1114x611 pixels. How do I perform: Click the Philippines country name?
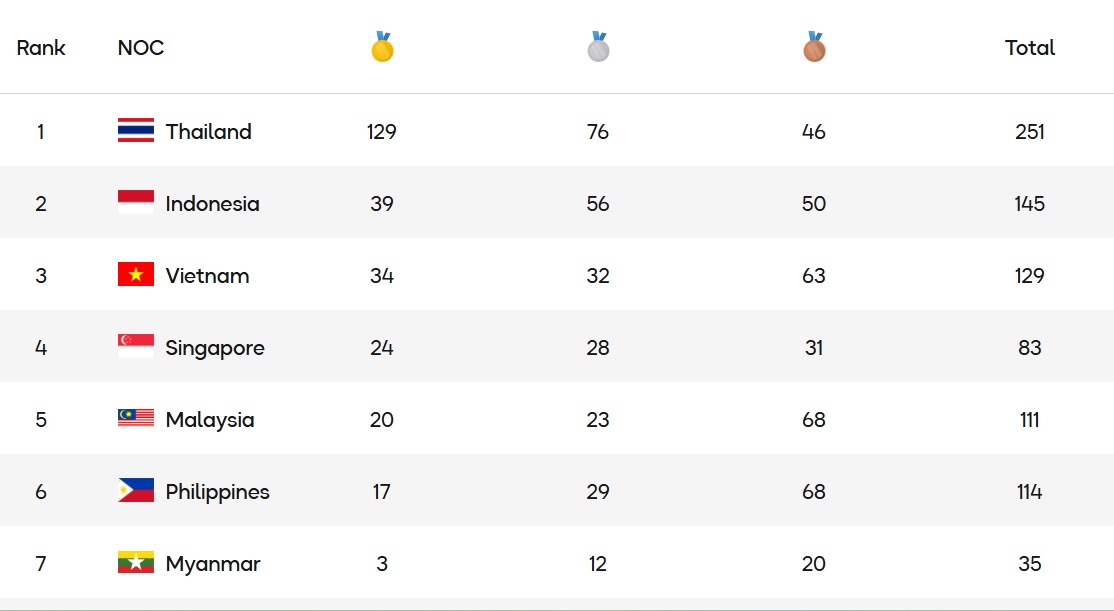tap(217, 492)
